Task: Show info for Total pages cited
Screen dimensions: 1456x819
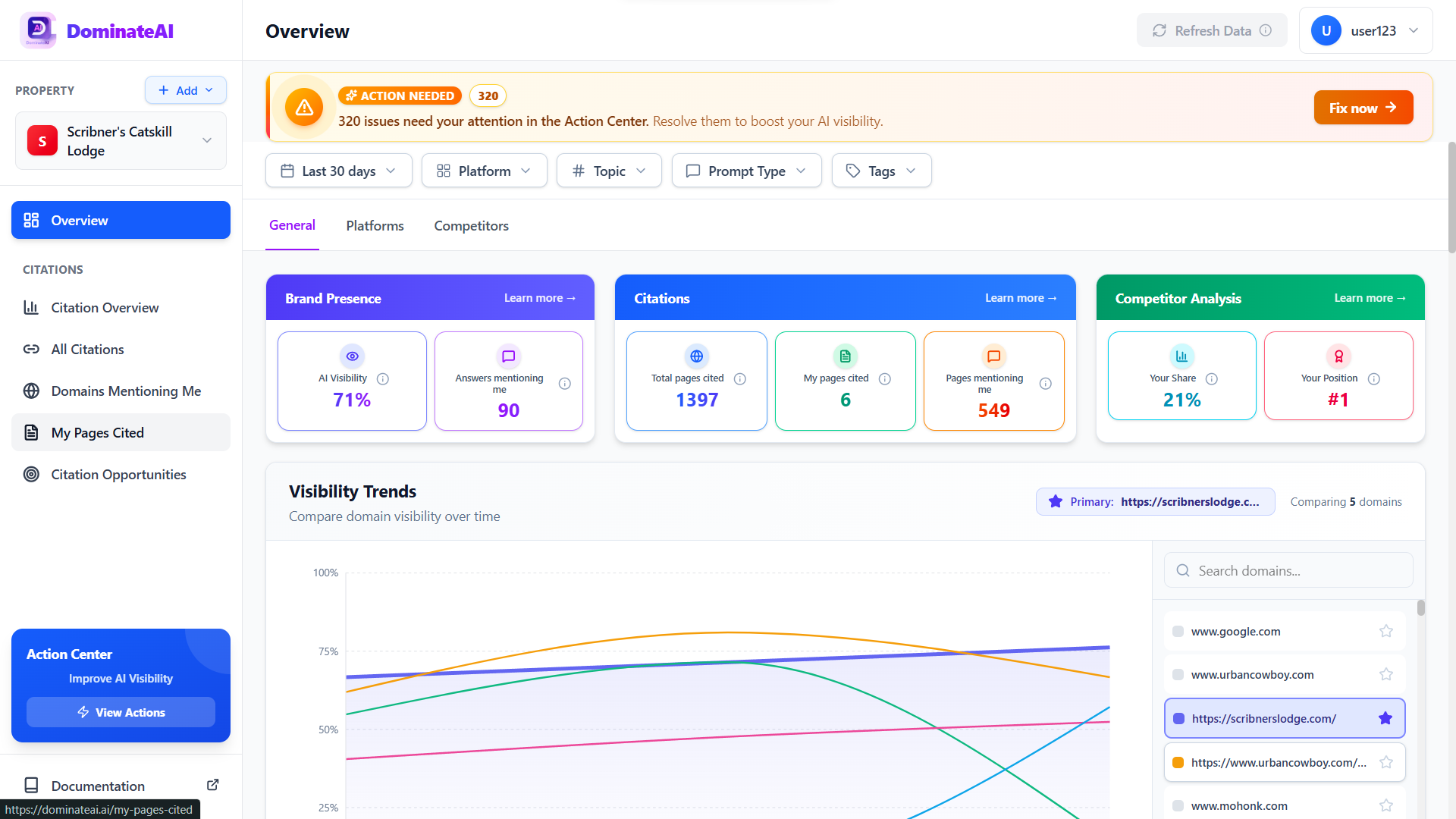Action: tap(740, 378)
